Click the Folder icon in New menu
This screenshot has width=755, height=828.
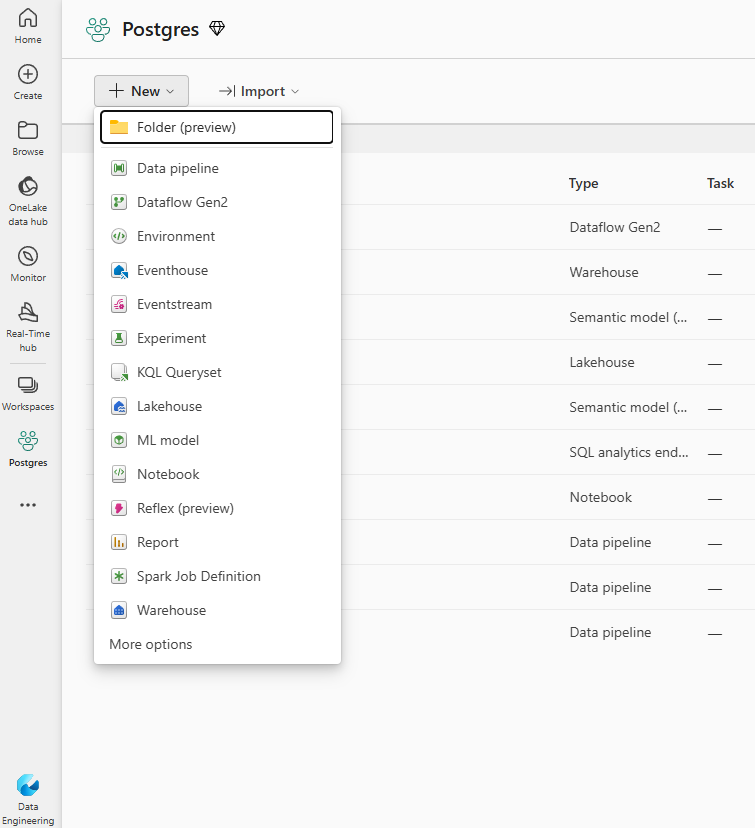coord(119,127)
